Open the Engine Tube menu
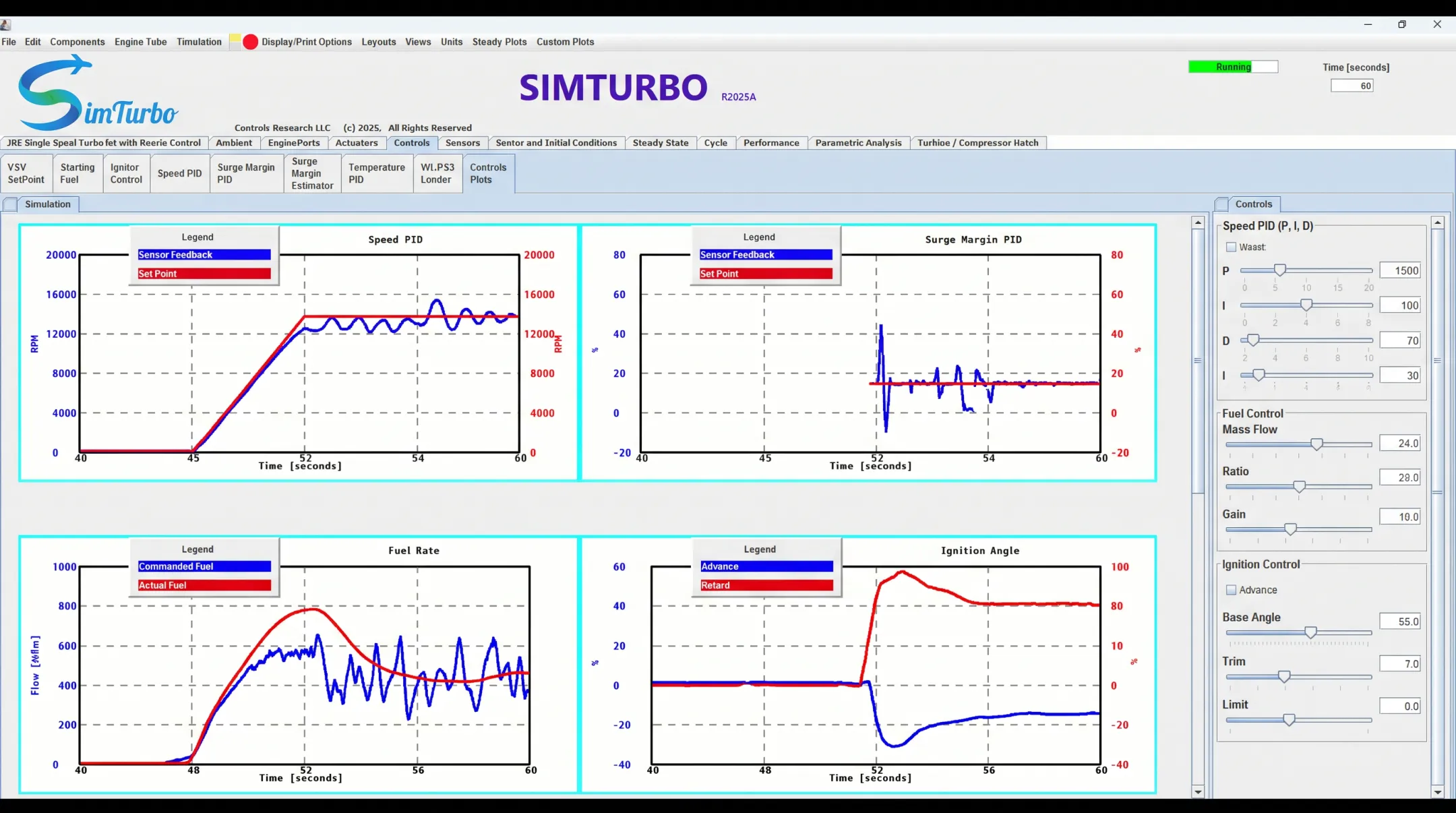 coord(140,42)
